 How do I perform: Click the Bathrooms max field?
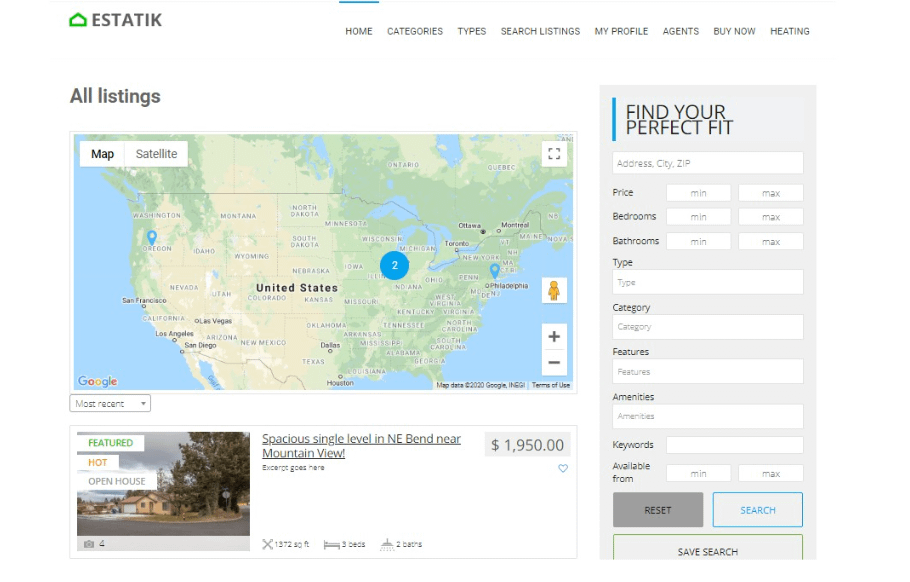(x=771, y=241)
